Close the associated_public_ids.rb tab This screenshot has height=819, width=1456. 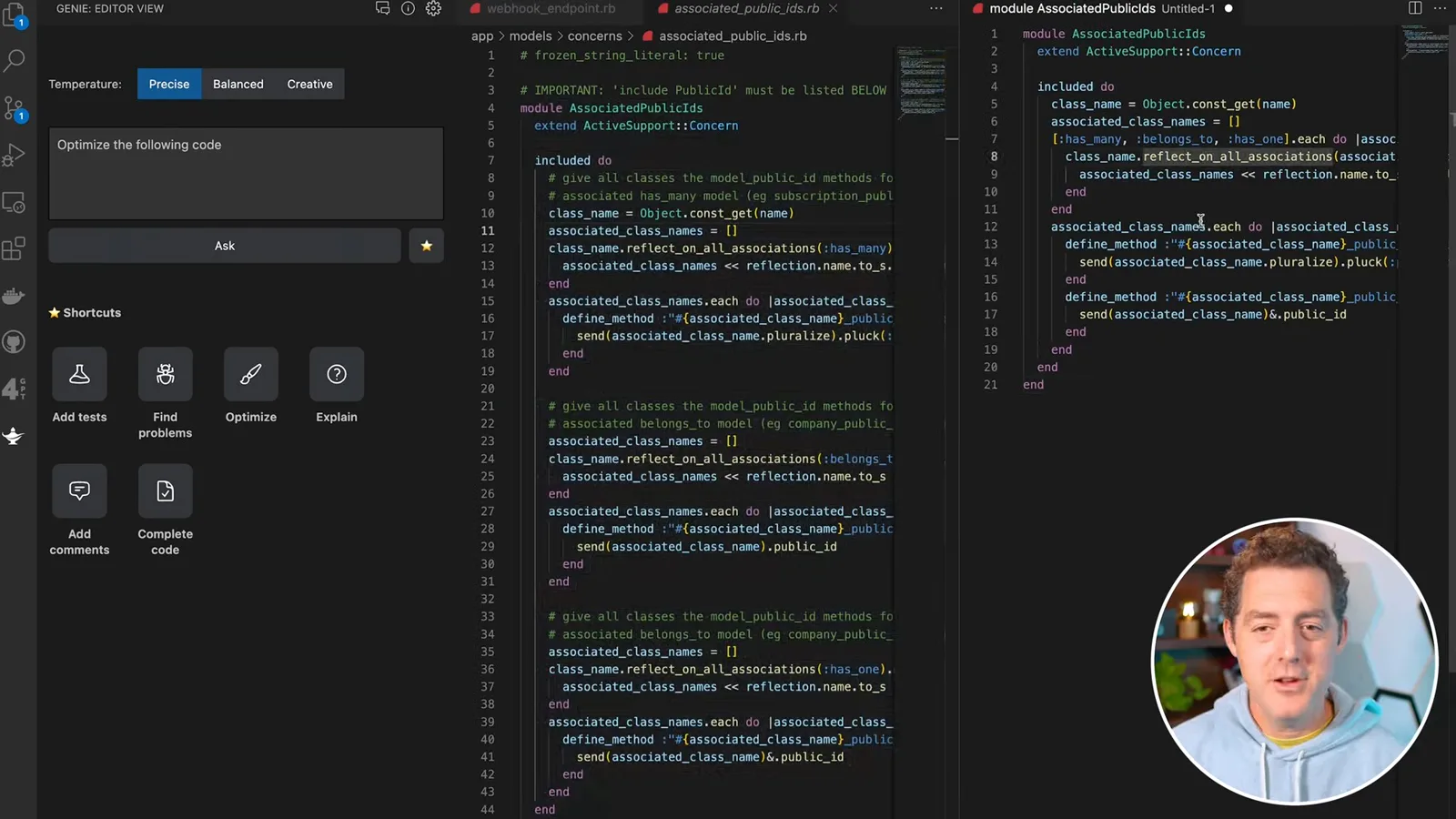[x=833, y=8]
